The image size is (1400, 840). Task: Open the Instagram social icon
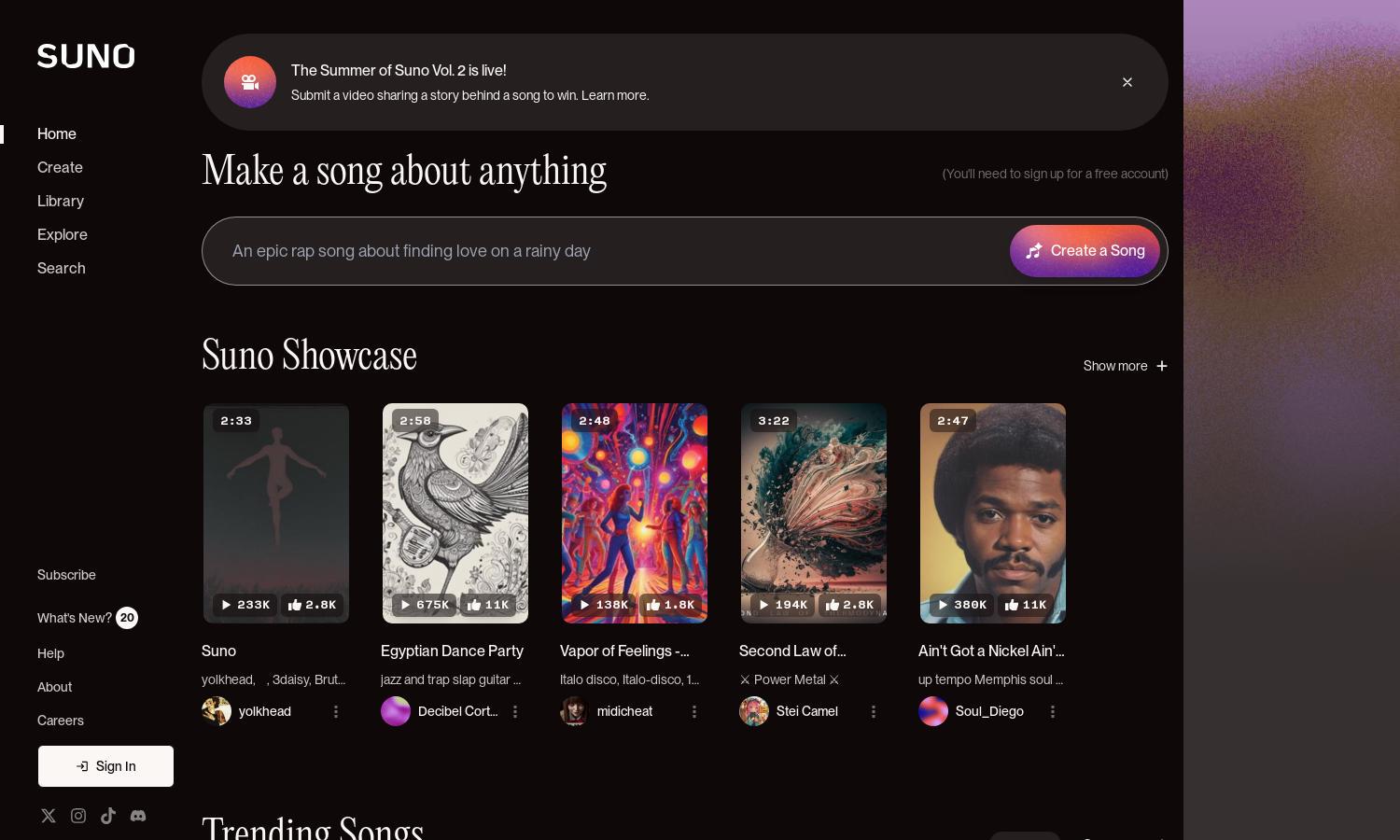point(78,816)
